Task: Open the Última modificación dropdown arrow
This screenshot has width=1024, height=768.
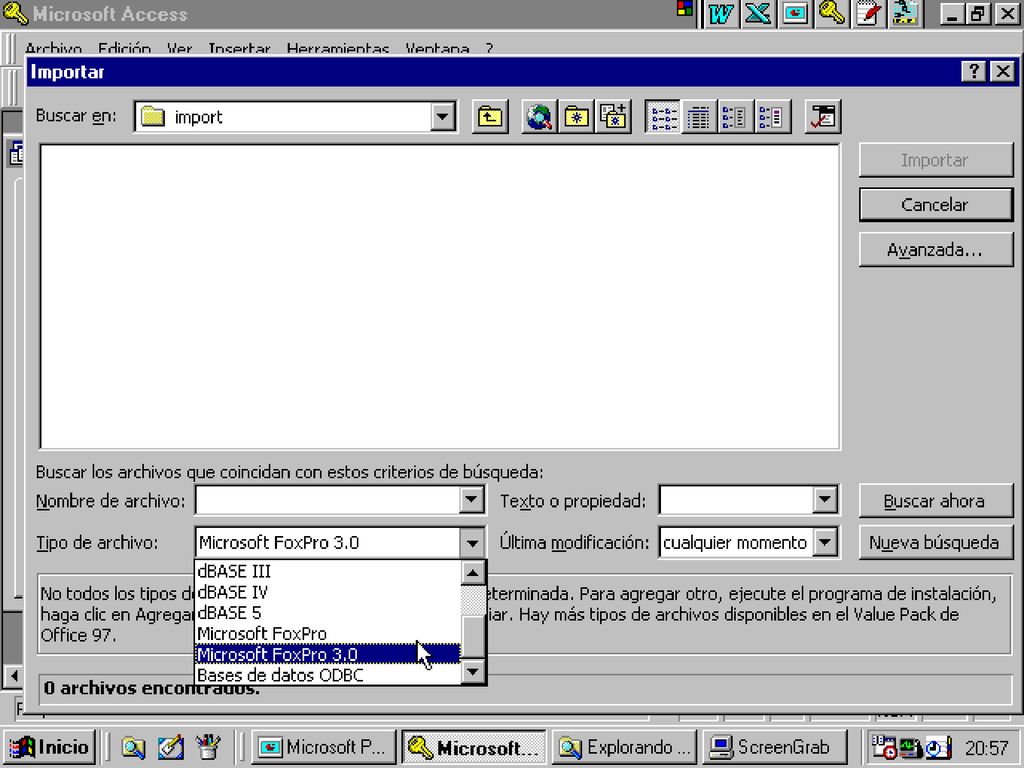Action: click(x=825, y=543)
